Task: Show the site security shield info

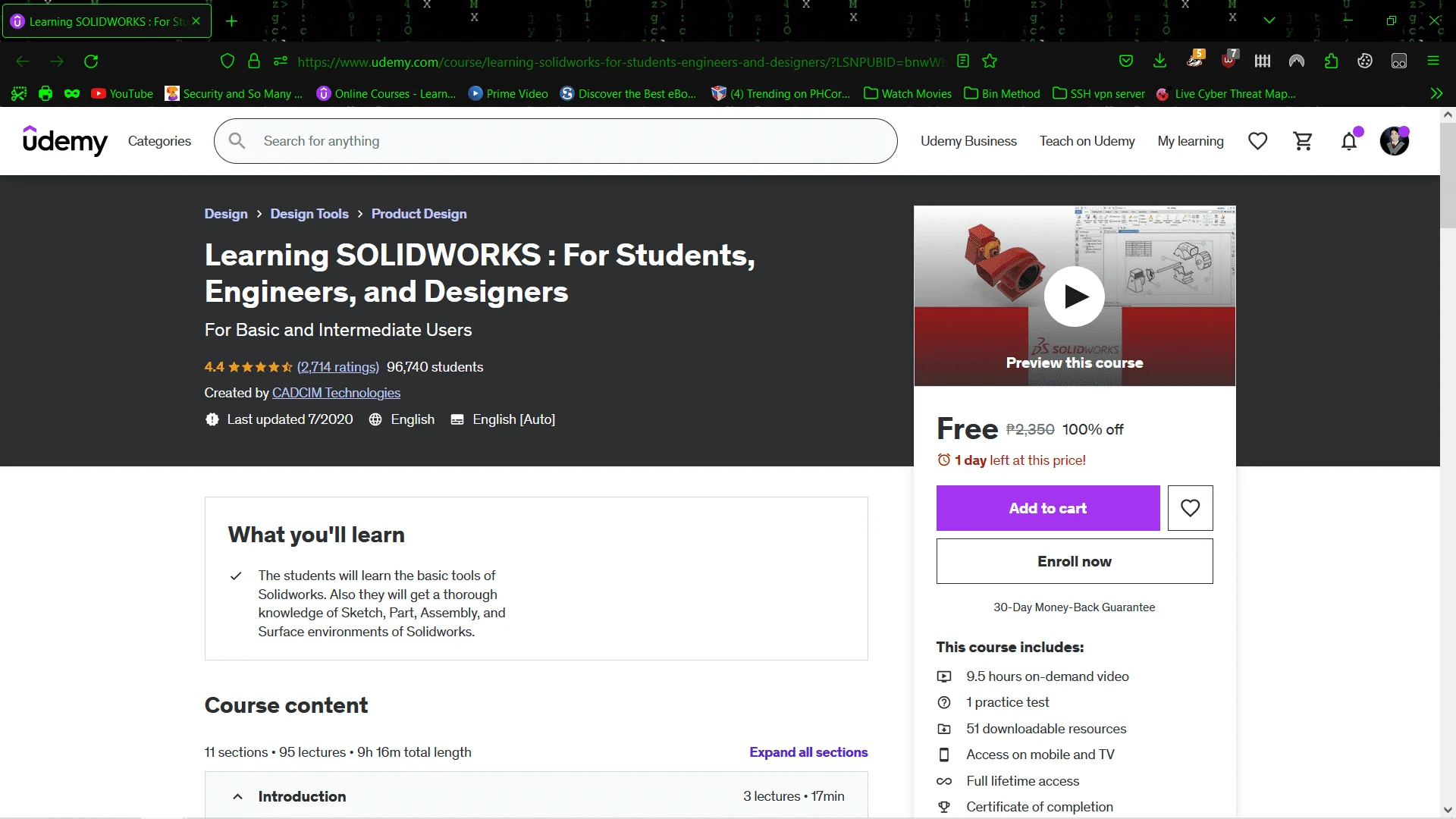Action: coord(227,61)
